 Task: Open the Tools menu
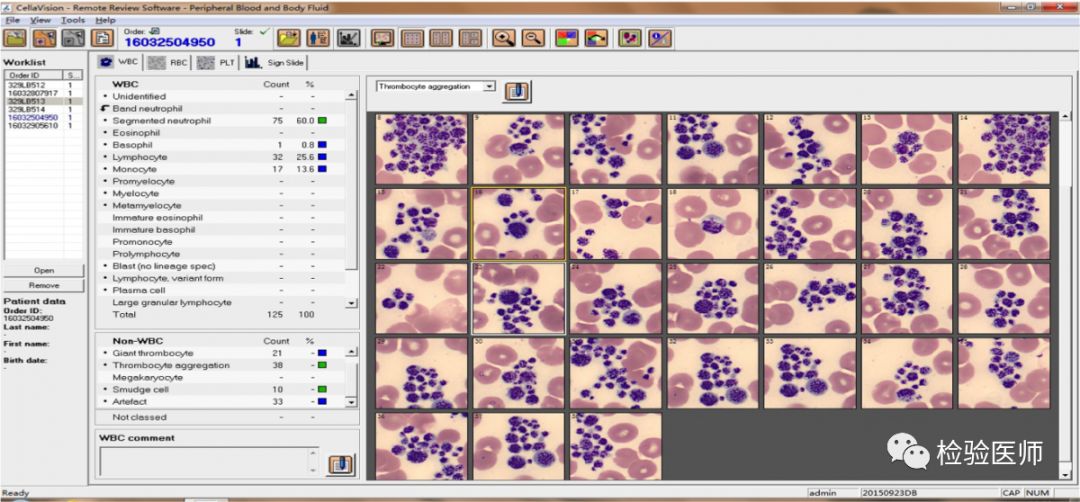click(x=72, y=20)
